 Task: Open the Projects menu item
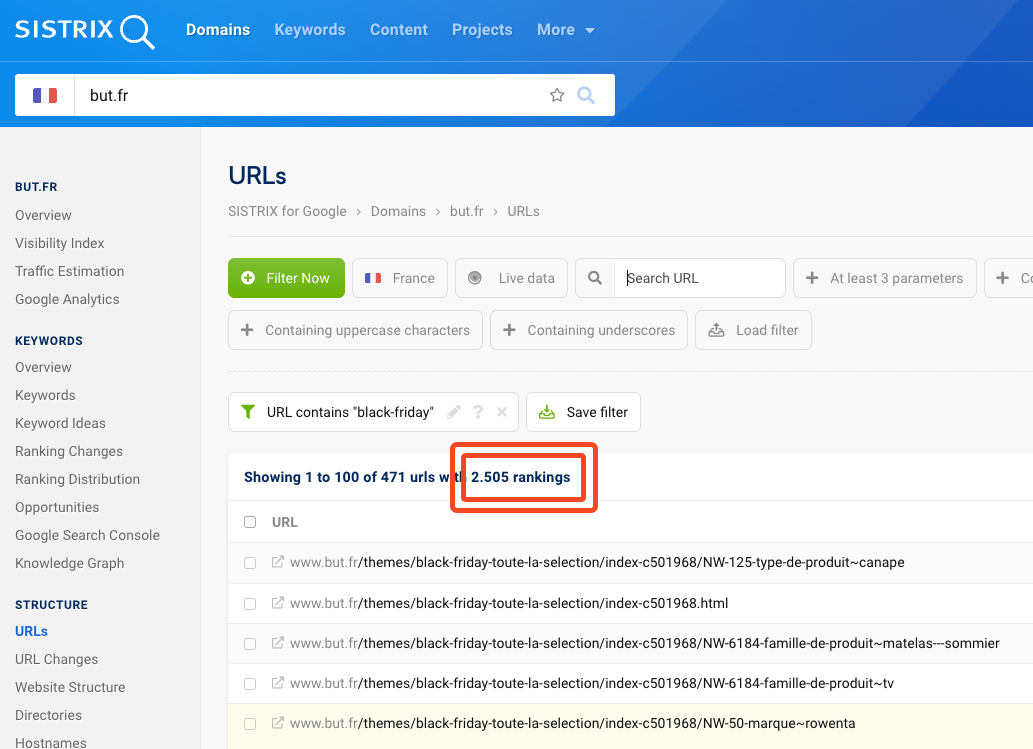click(x=482, y=30)
